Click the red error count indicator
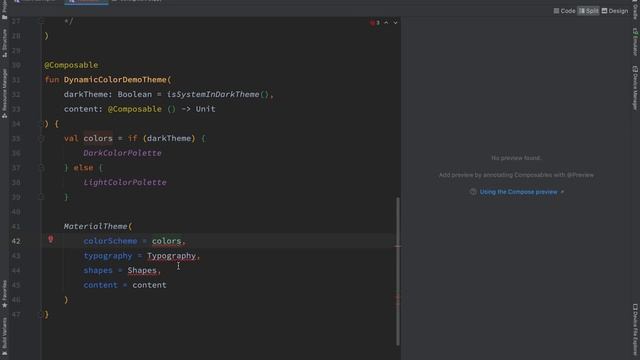The width and height of the screenshot is (640, 360). (x=375, y=23)
